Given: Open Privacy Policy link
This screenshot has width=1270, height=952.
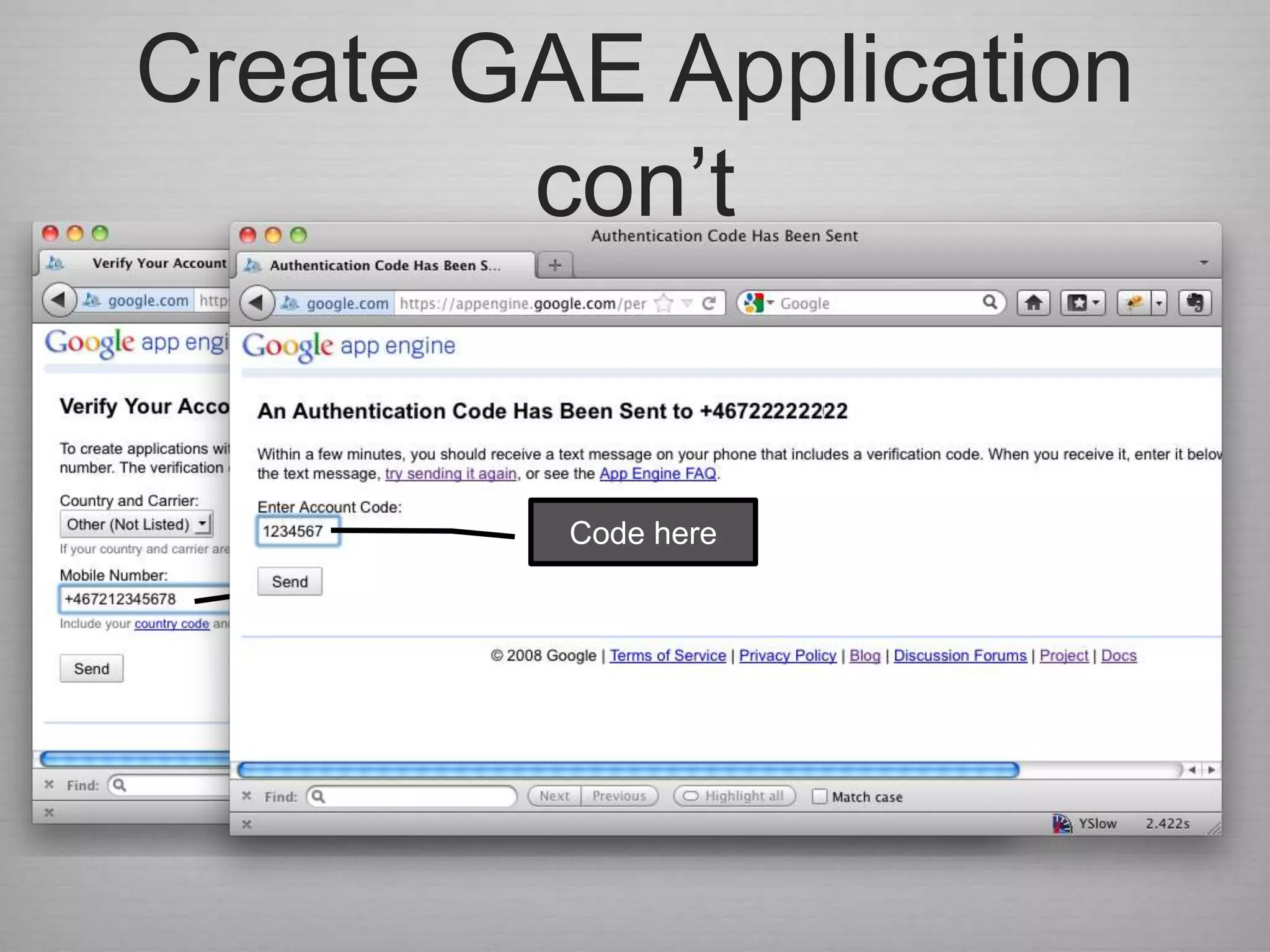Looking at the screenshot, I should (788, 655).
